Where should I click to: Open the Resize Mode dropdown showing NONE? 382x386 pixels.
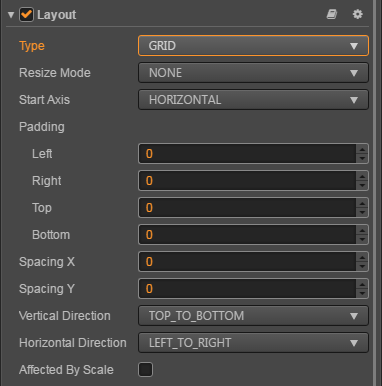point(253,73)
